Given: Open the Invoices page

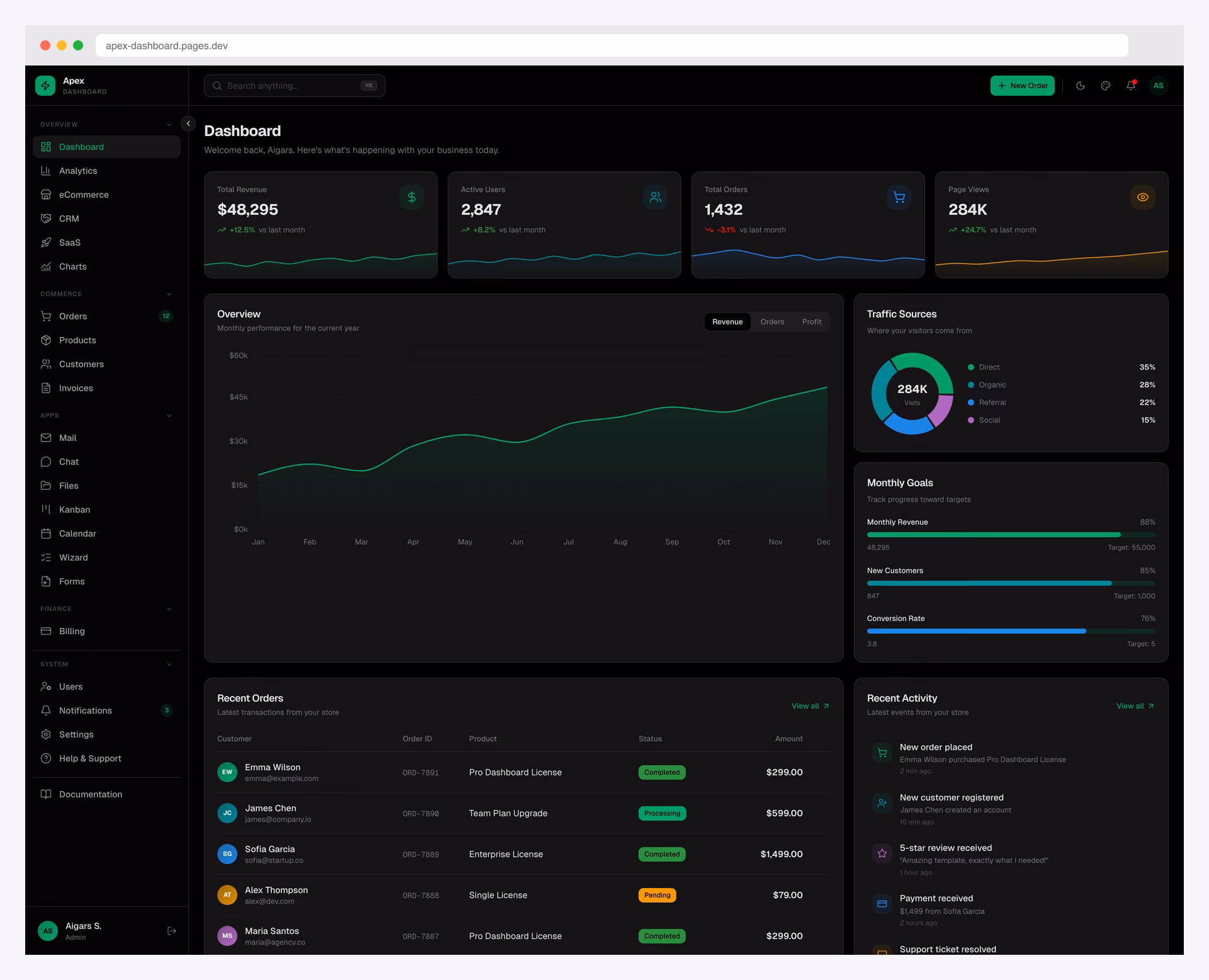Looking at the screenshot, I should (106, 388).
